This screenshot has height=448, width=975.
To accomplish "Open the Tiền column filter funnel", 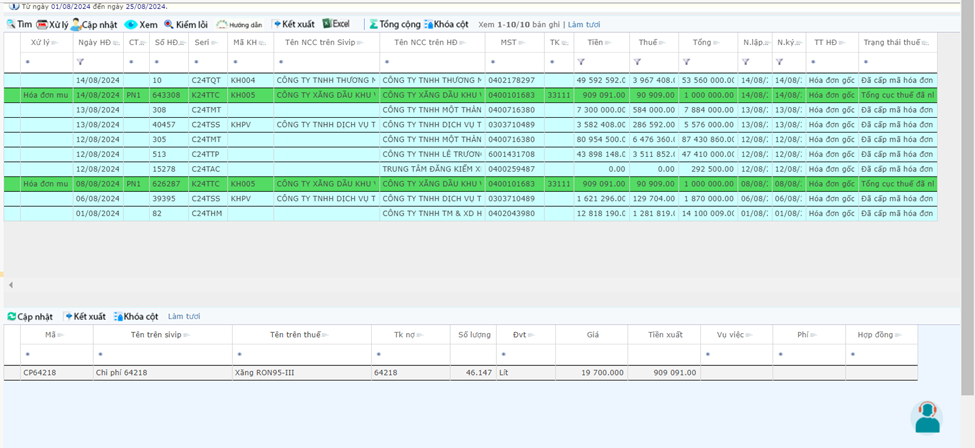I will click(x=581, y=62).
